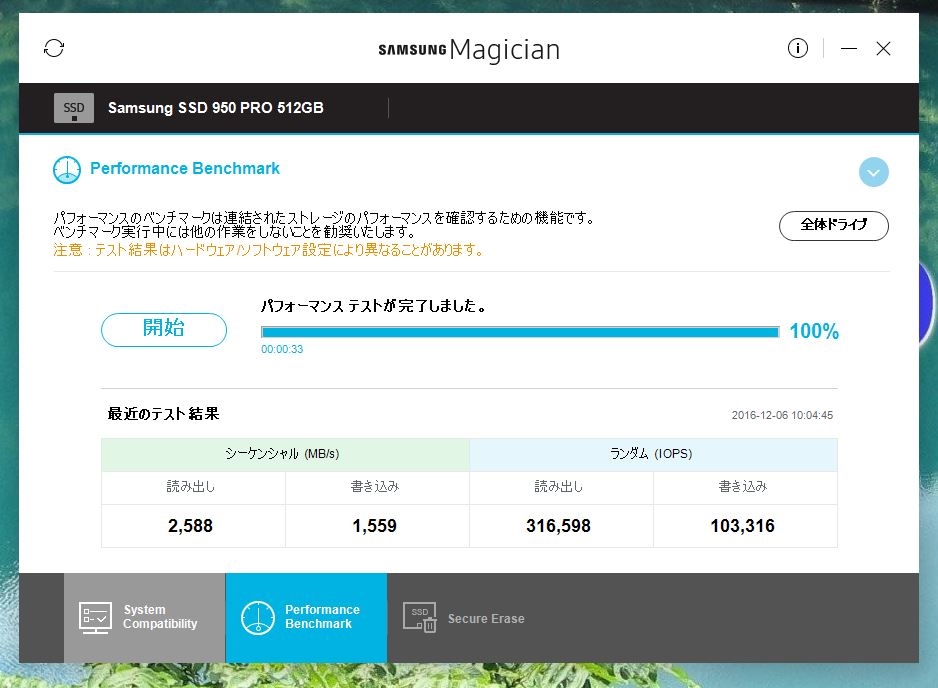Click the benchmark progress bar
The width and height of the screenshot is (938, 688).
520,332
